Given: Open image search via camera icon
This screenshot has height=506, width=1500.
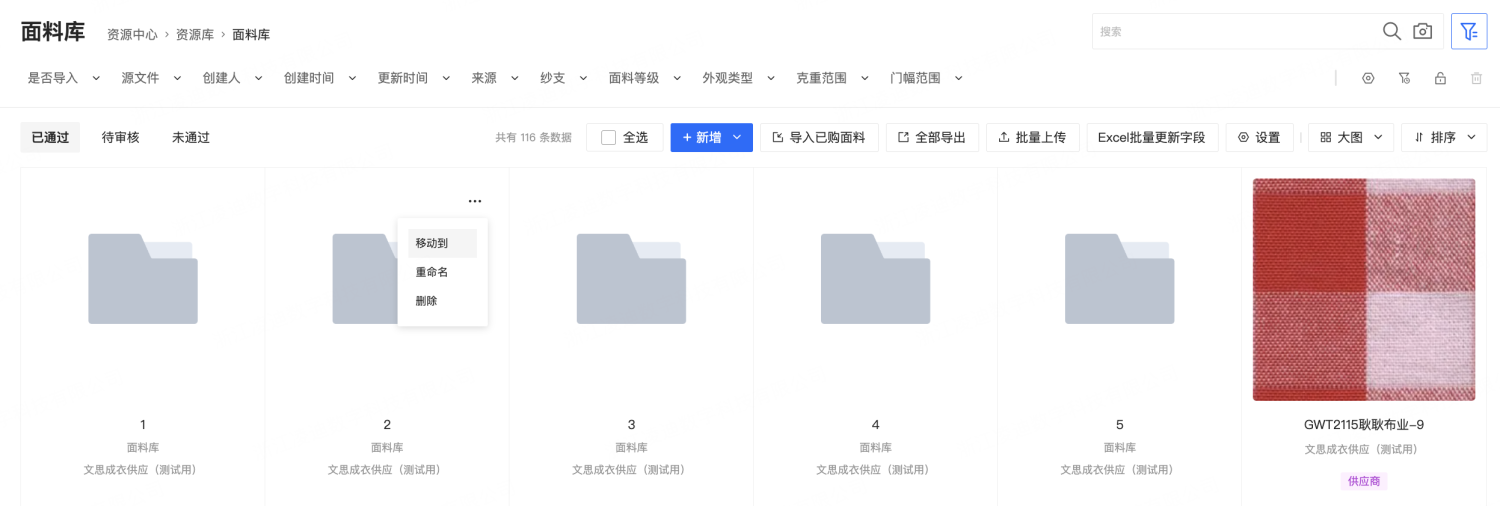Looking at the screenshot, I should [1422, 31].
